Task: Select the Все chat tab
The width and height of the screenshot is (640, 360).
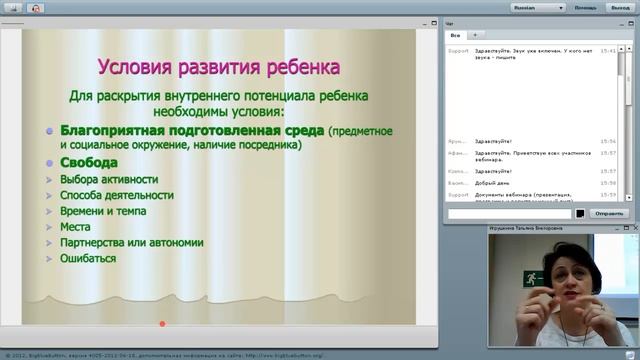Action: pyautogui.click(x=455, y=36)
